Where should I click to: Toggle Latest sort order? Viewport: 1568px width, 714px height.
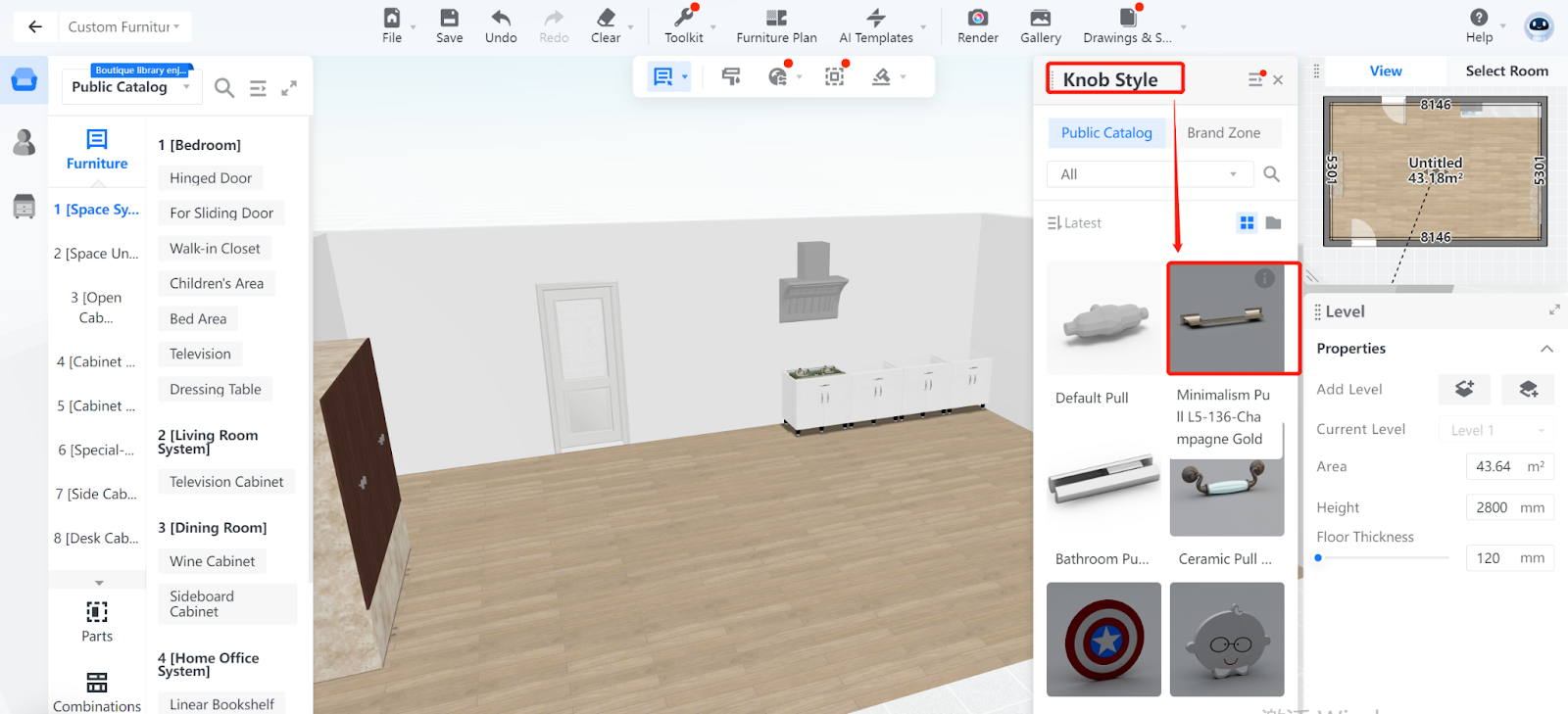pos(1074,223)
